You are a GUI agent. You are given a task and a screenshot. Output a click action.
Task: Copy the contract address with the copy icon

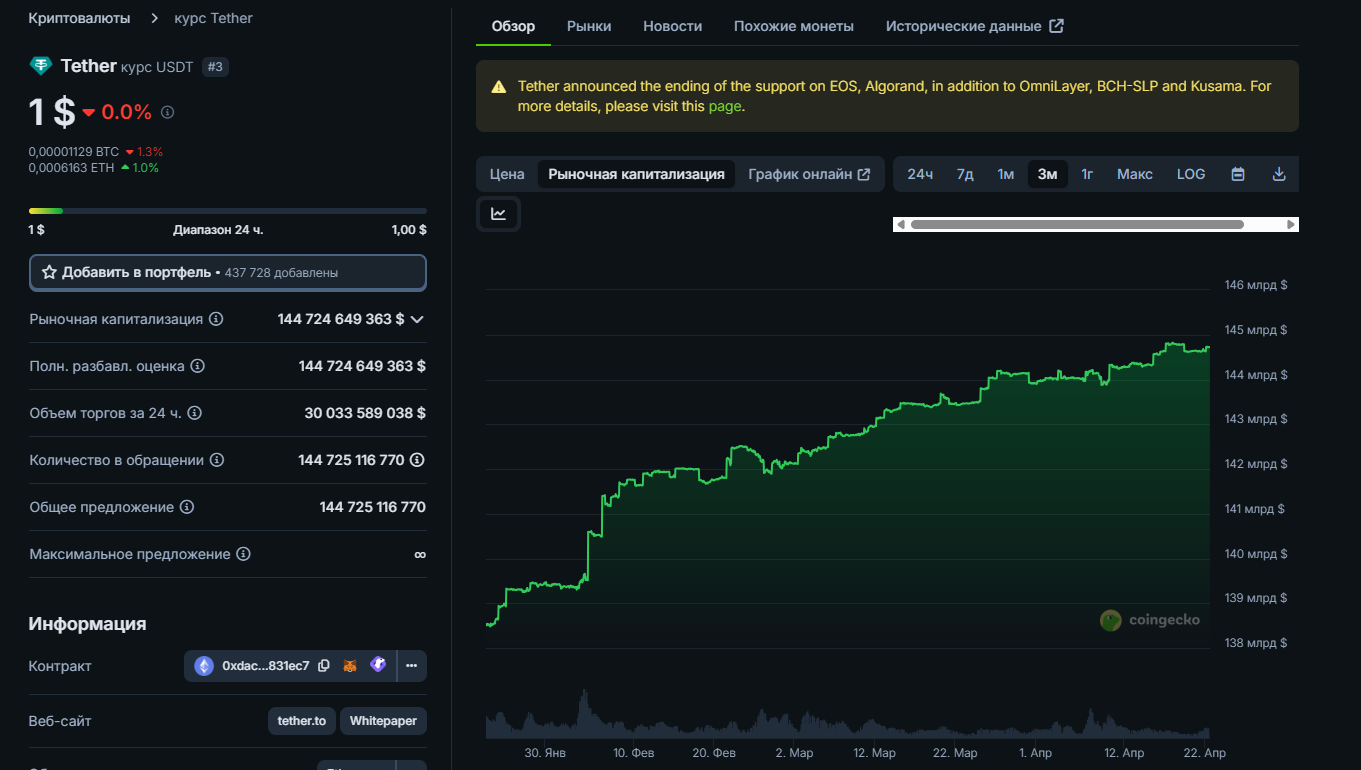coord(324,666)
